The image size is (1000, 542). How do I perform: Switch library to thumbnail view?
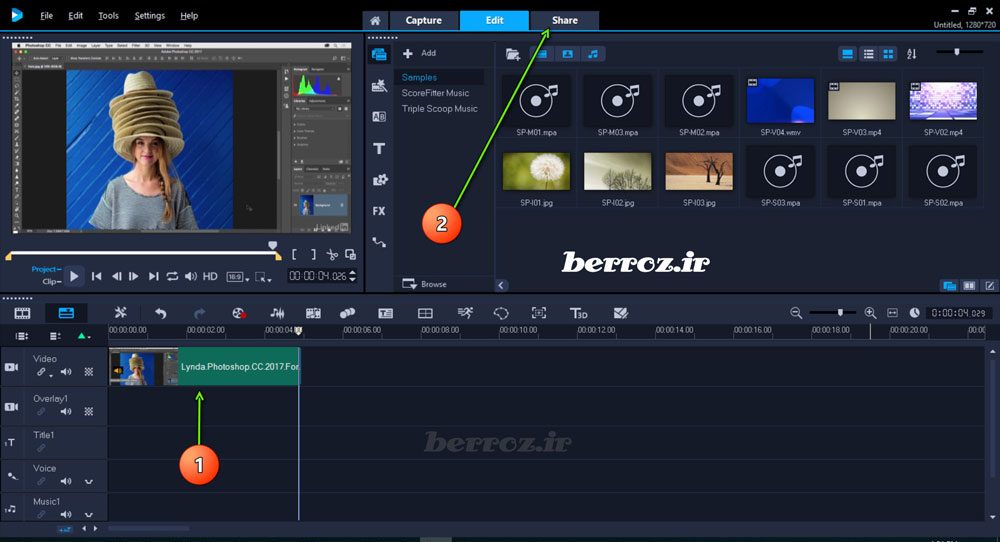point(888,54)
